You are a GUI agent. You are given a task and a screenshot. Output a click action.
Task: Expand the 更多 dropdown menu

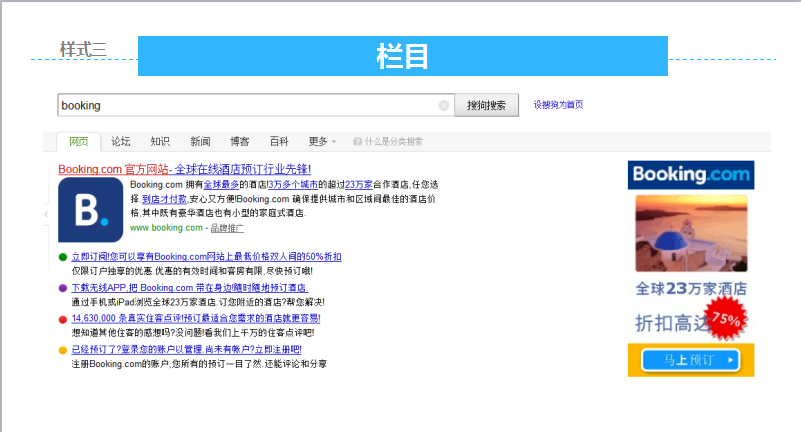[322, 142]
